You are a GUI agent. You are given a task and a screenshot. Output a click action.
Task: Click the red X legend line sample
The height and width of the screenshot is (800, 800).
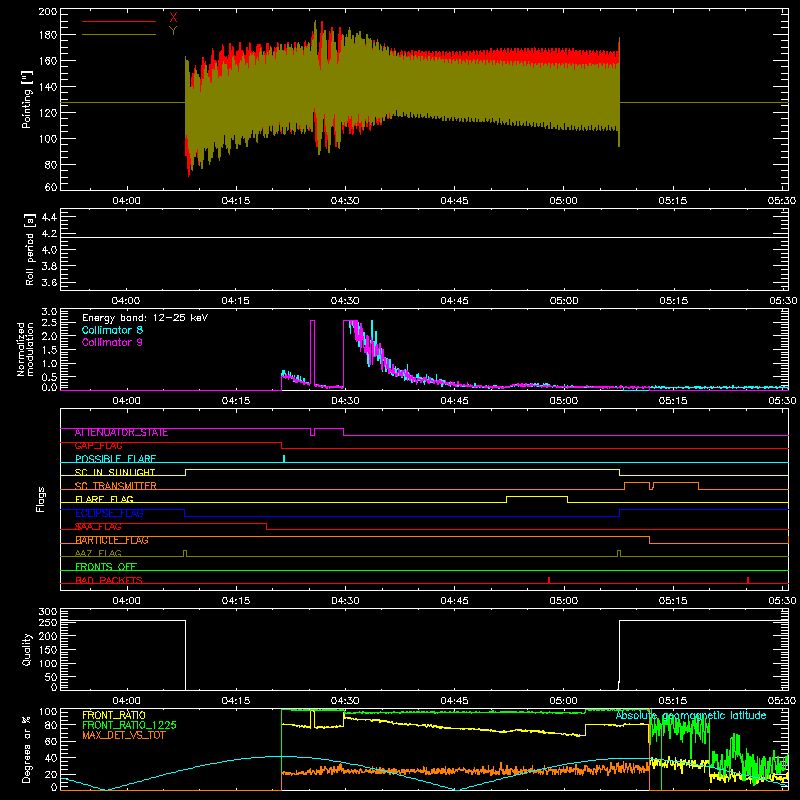[x=119, y=21]
